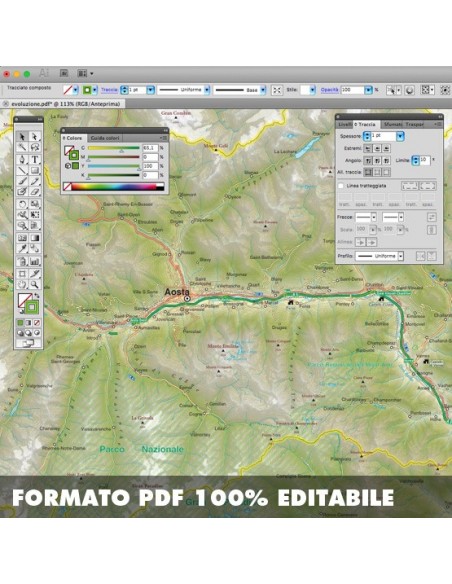The image size is (452, 584).
Task: Select the Magic Wand tool
Action: (22, 147)
